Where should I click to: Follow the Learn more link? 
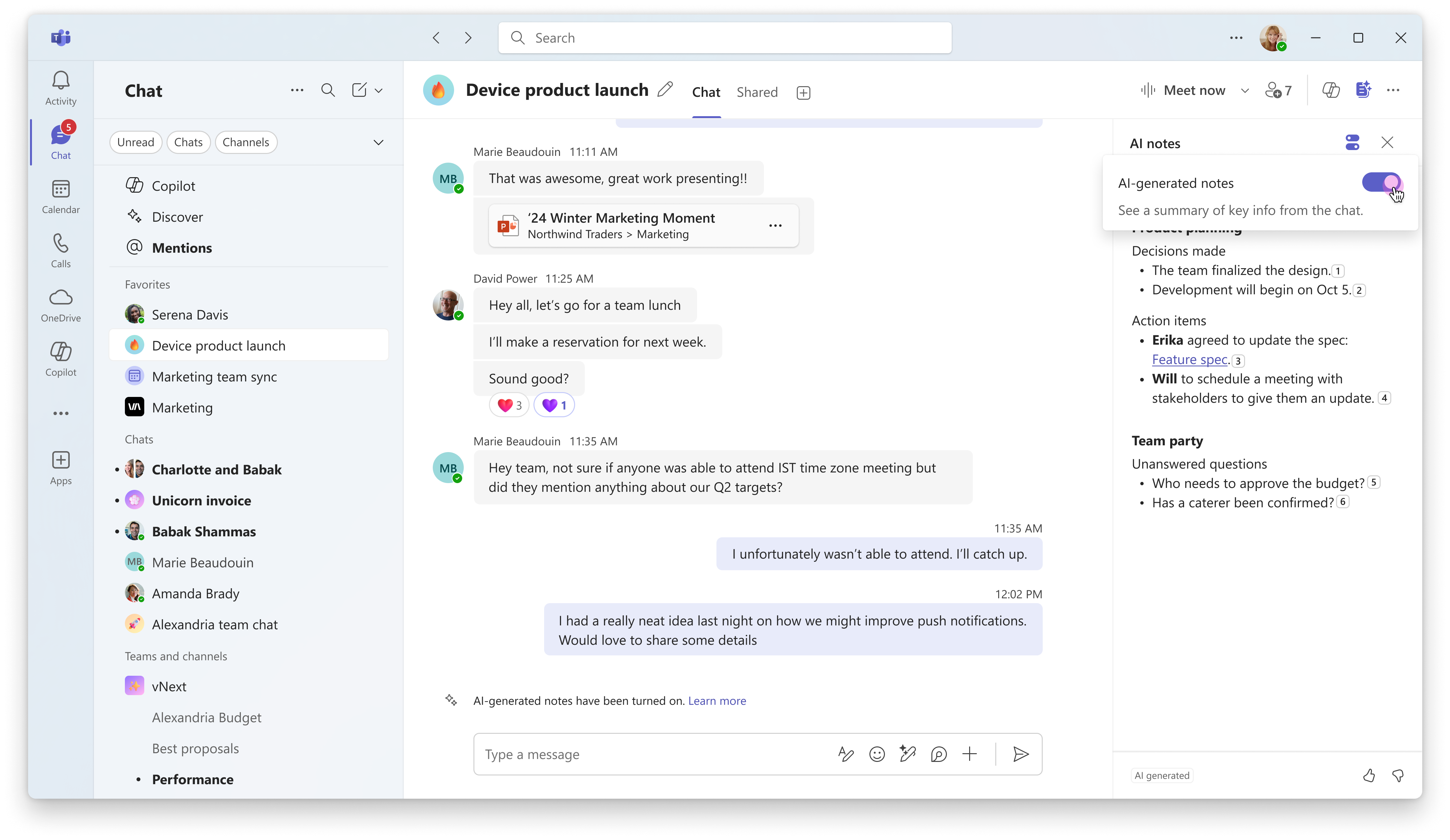pos(717,700)
